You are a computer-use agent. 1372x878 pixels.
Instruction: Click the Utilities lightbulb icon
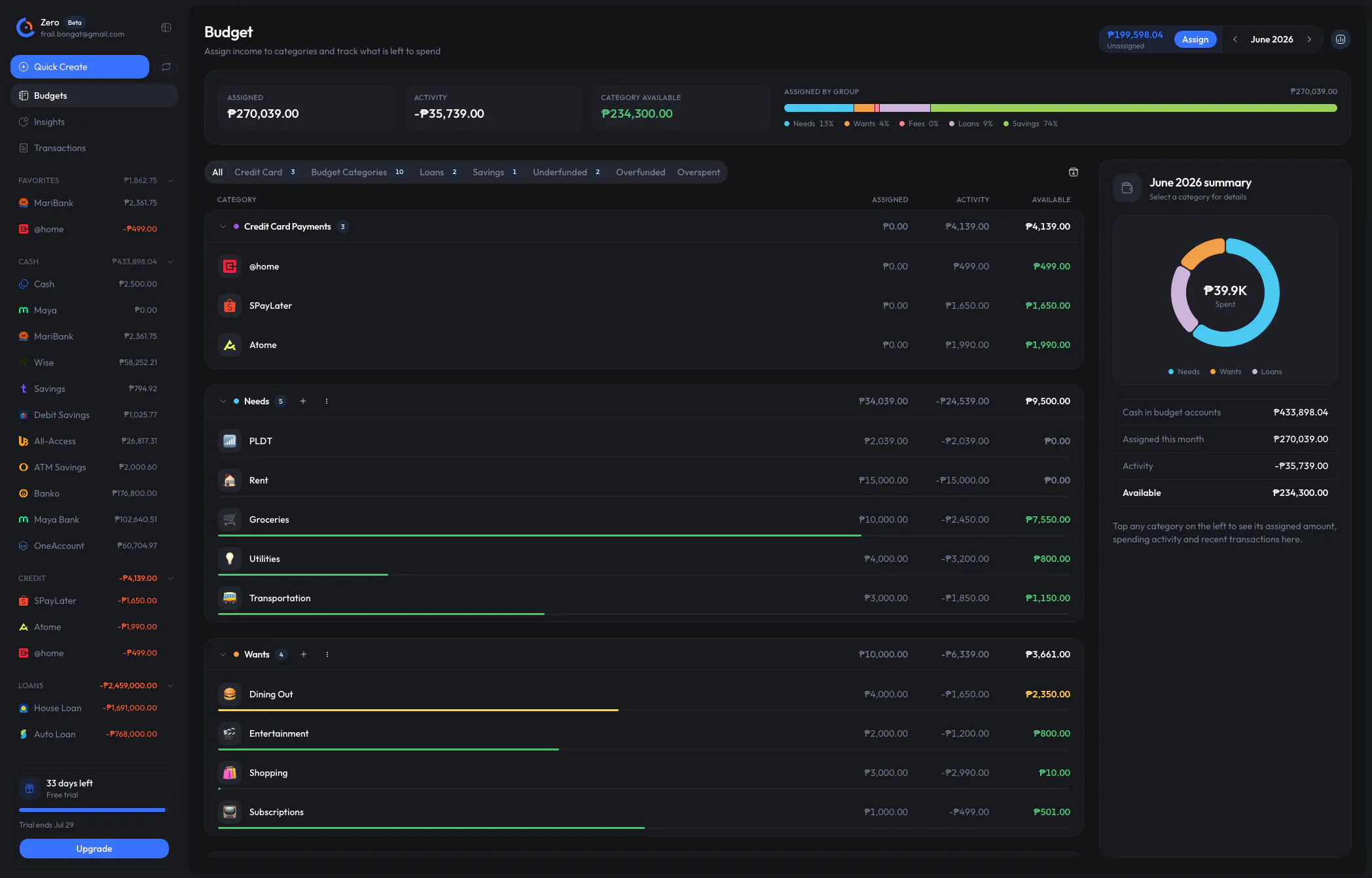click(230, 559)
